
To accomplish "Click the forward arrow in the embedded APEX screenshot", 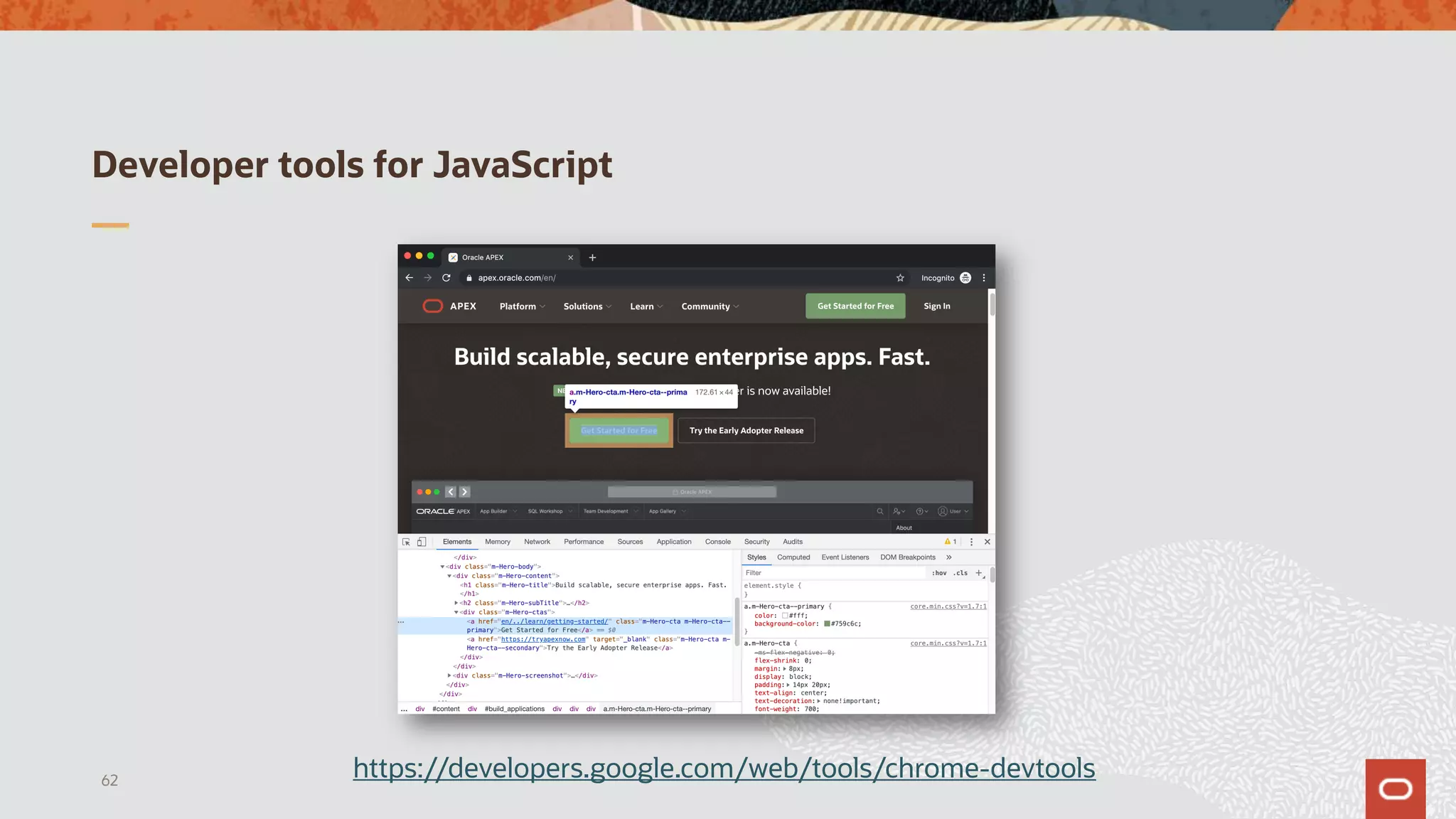I will (464, 492).
